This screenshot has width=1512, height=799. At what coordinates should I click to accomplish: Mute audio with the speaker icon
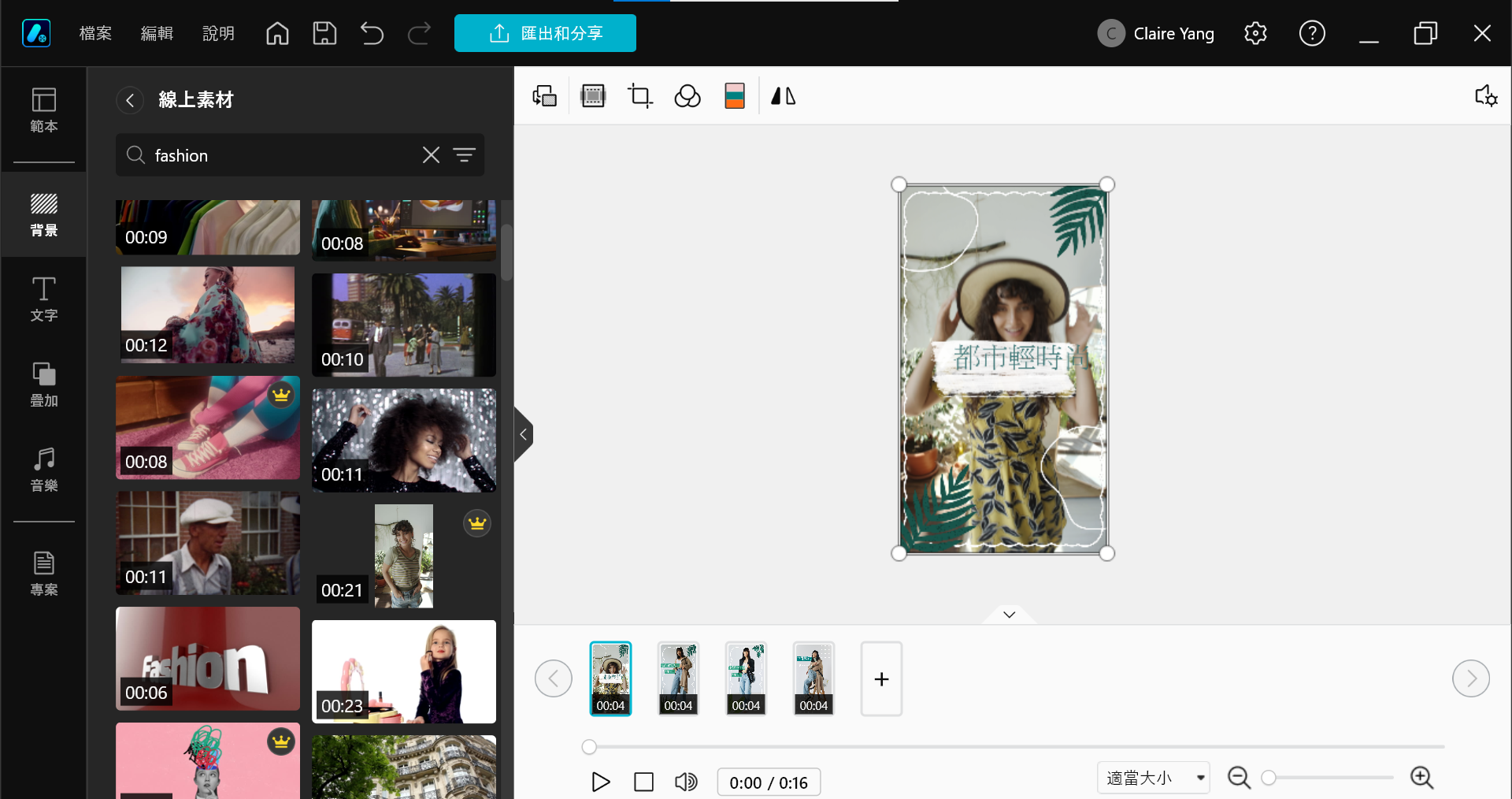coord(686,782)
